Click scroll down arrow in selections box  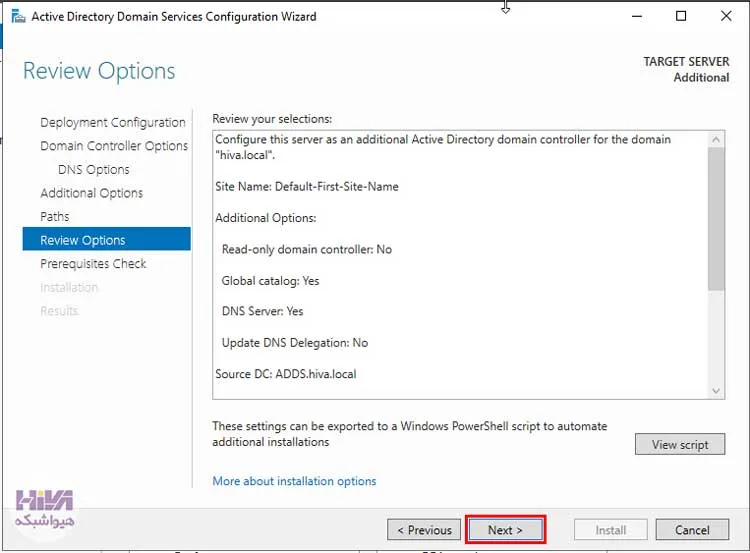(716, 390)
